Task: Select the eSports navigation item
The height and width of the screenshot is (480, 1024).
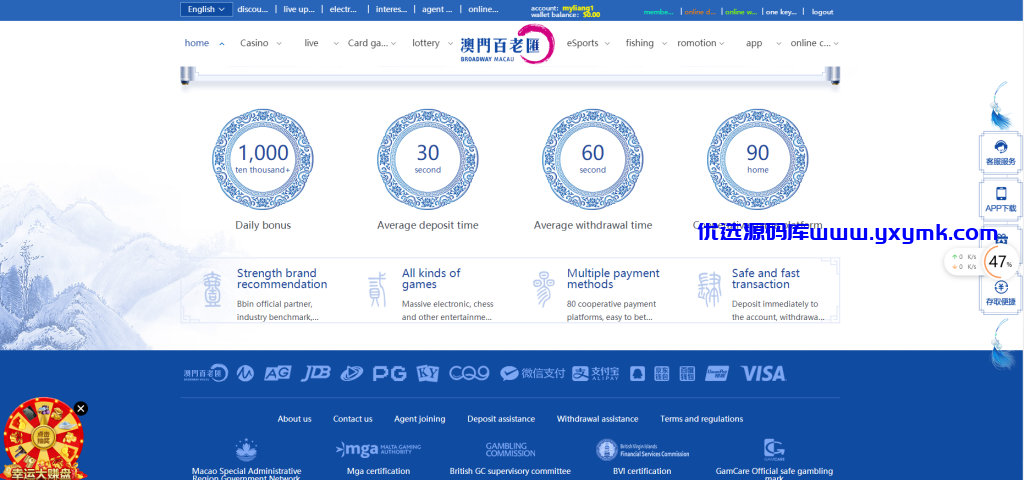Action: 583,43
